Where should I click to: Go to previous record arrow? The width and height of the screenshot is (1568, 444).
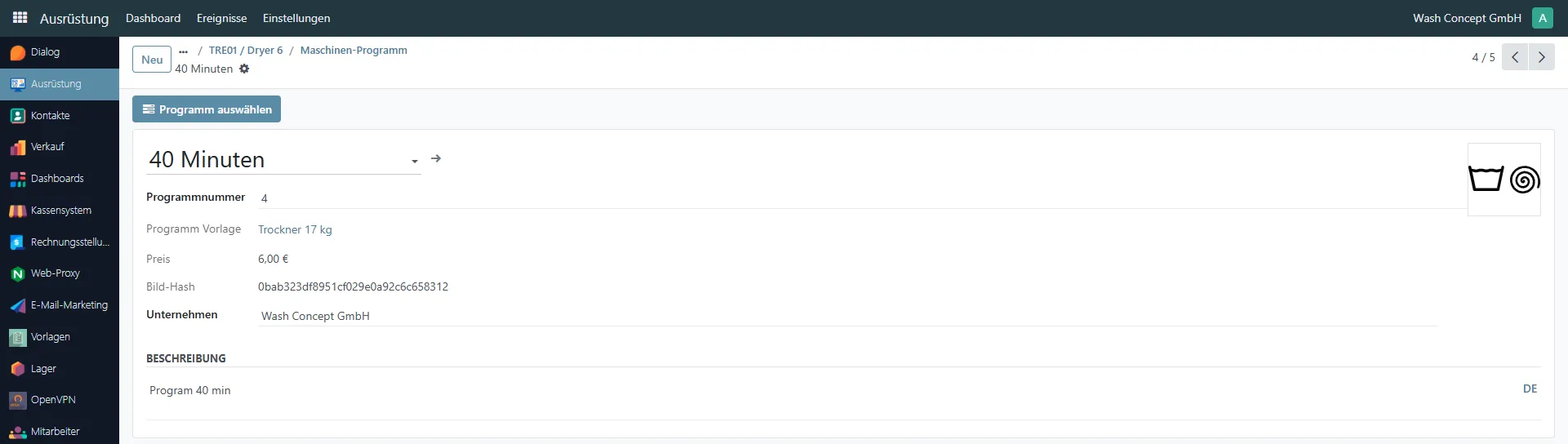[1515, 57]
